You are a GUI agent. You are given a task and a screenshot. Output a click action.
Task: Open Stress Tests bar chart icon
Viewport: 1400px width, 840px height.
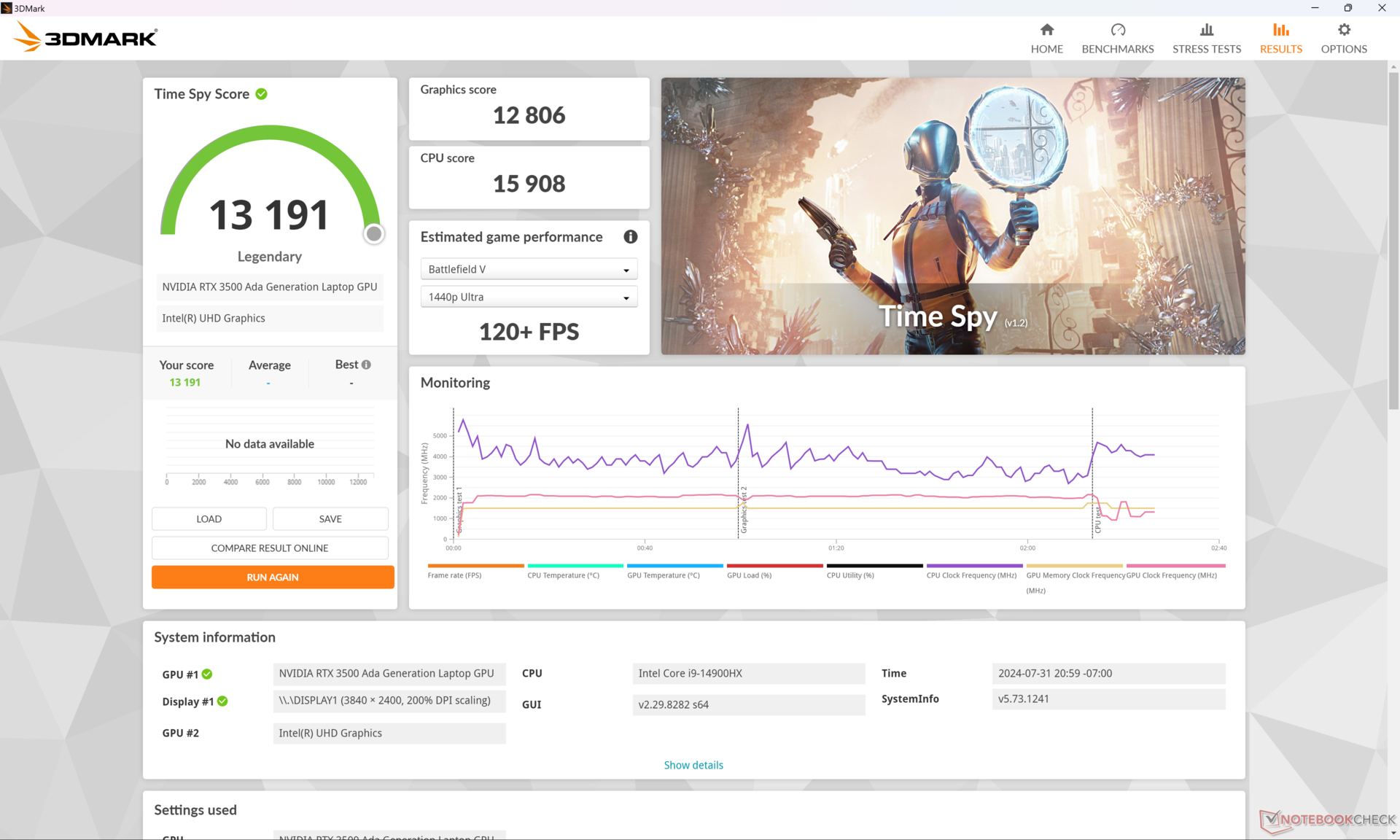(1206, 30)
